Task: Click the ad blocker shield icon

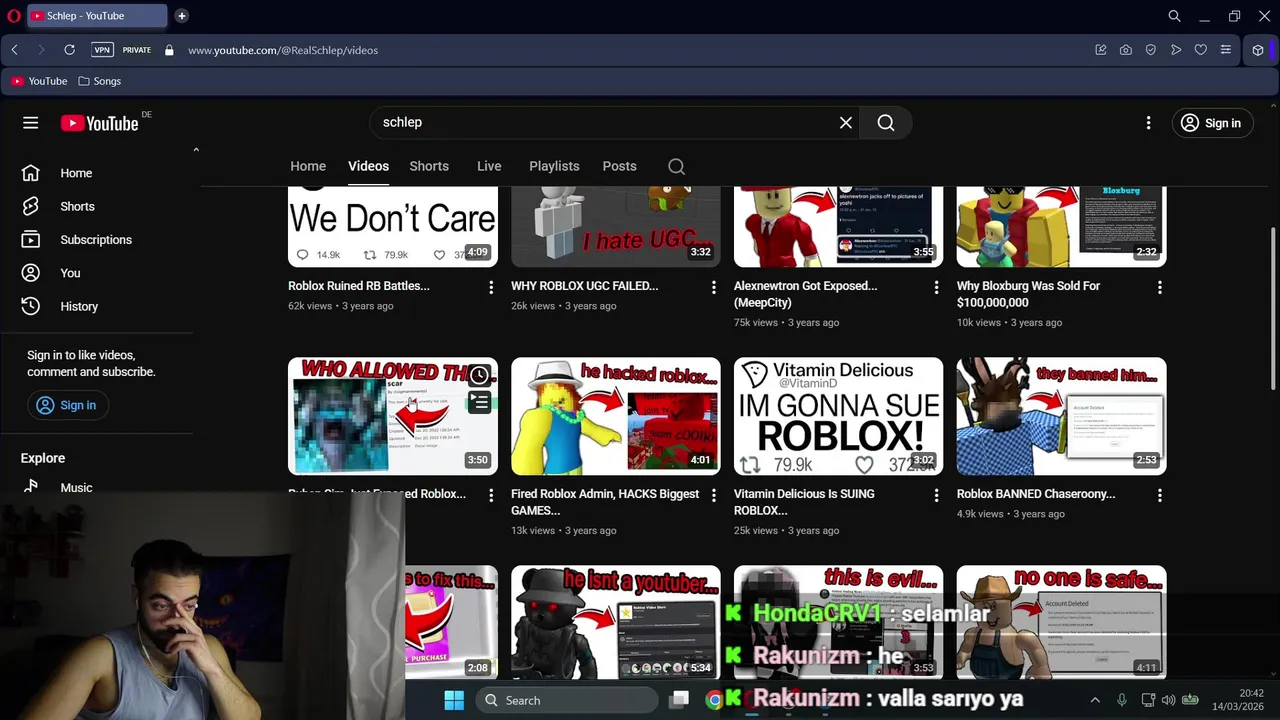Action: 1151,50
